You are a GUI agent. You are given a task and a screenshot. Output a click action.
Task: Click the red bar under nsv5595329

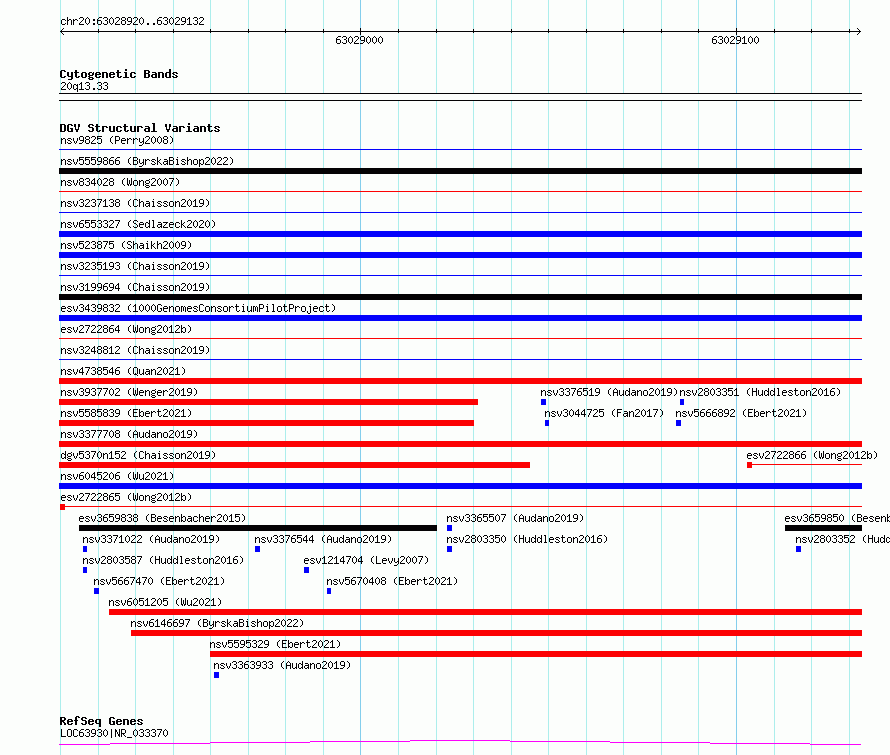[x=536, y=654]
